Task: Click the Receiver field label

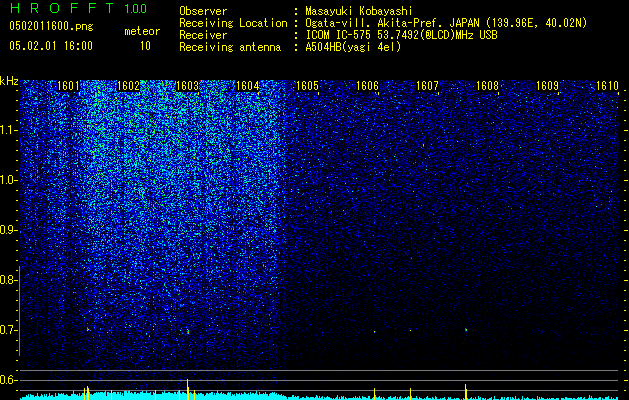Action: click(x=203, y=35)
